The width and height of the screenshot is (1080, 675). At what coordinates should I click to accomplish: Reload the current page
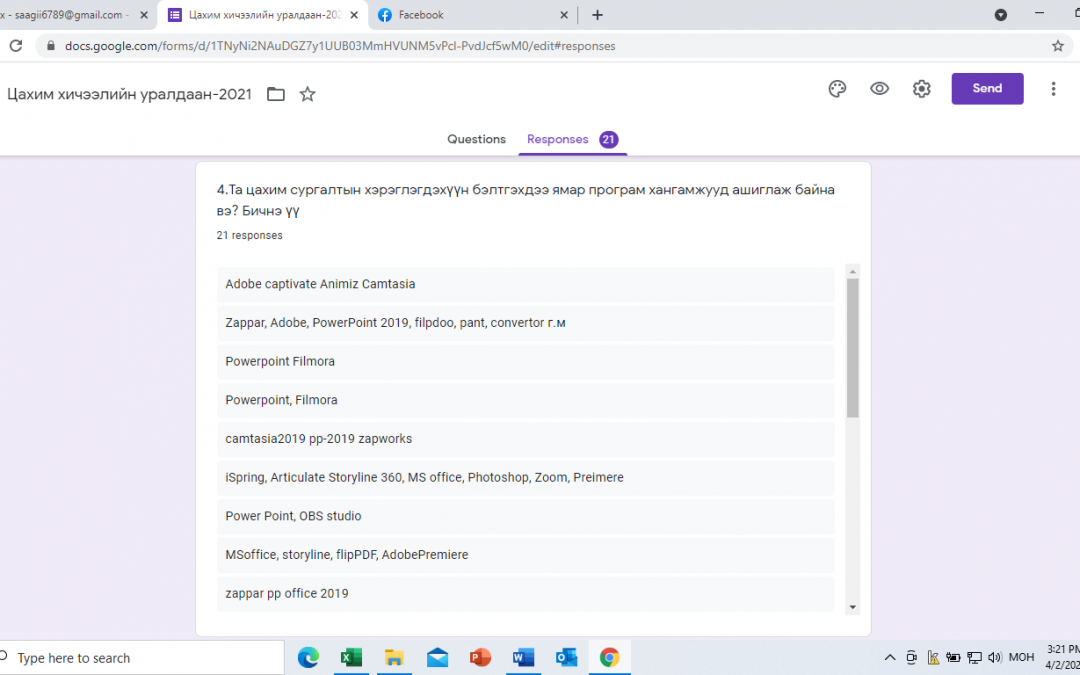(16, 46)
